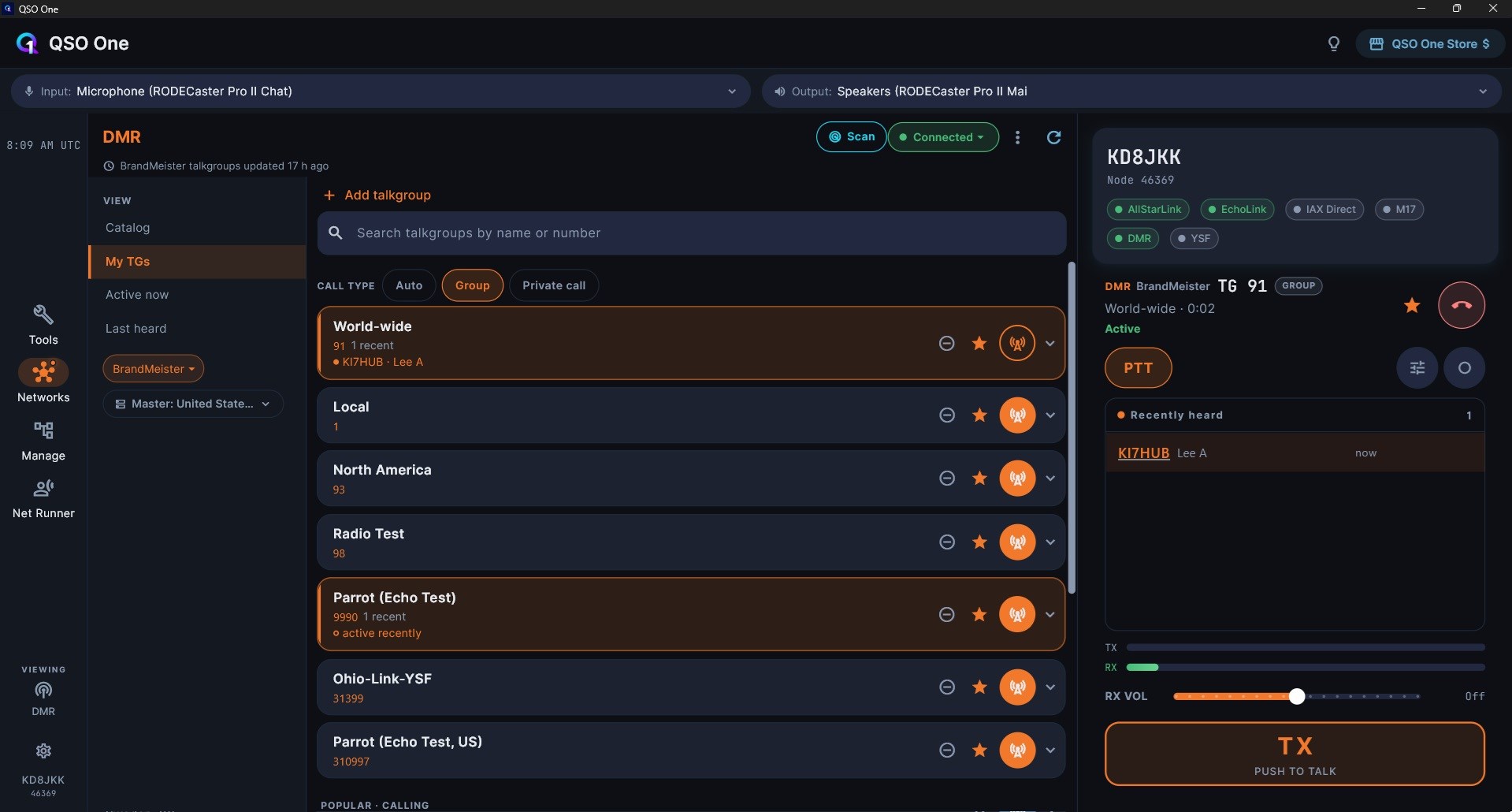Open the BrandMeister network dropdown

[153, 369]
